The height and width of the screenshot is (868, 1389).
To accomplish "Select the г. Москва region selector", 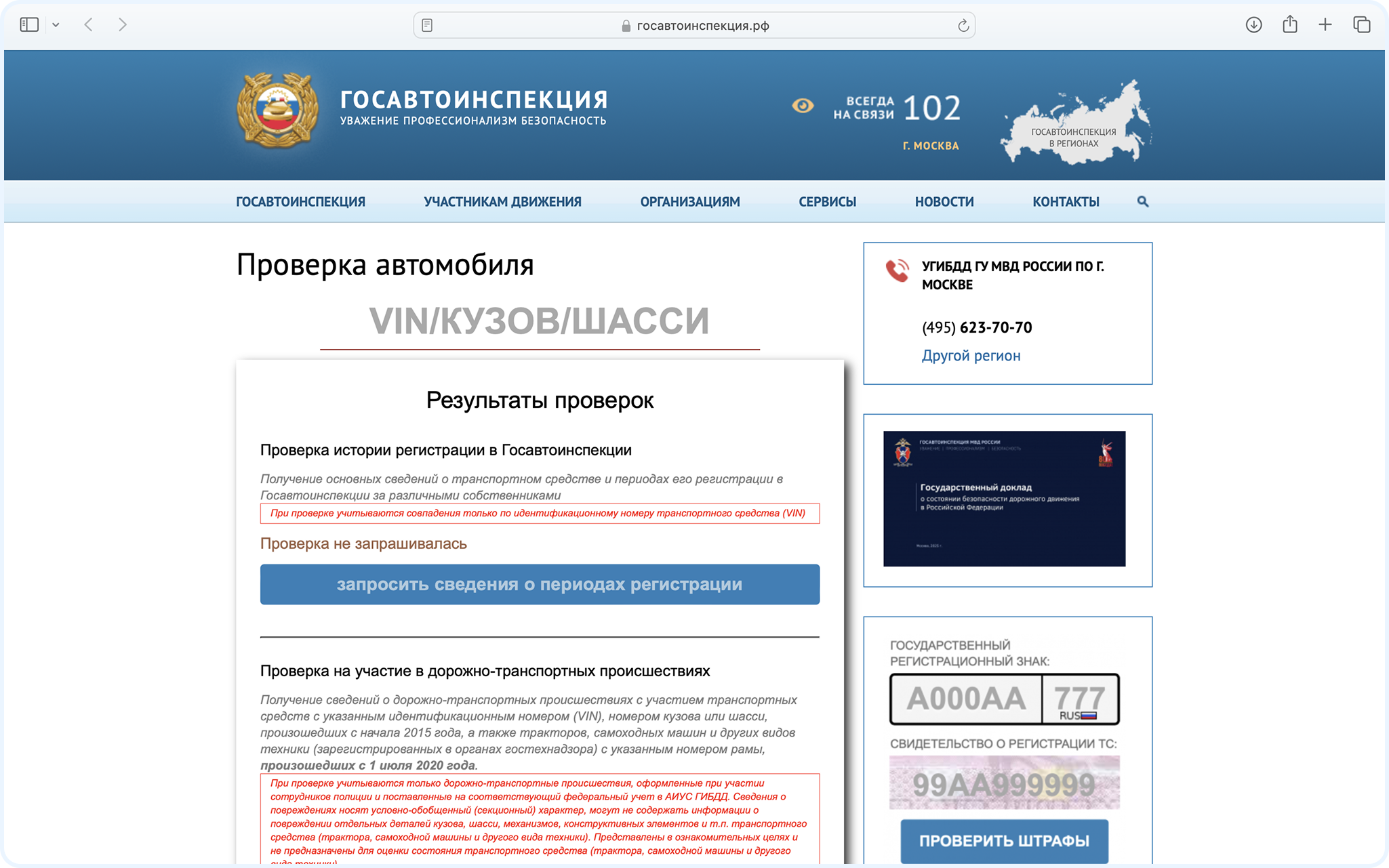I will (930, 146).
